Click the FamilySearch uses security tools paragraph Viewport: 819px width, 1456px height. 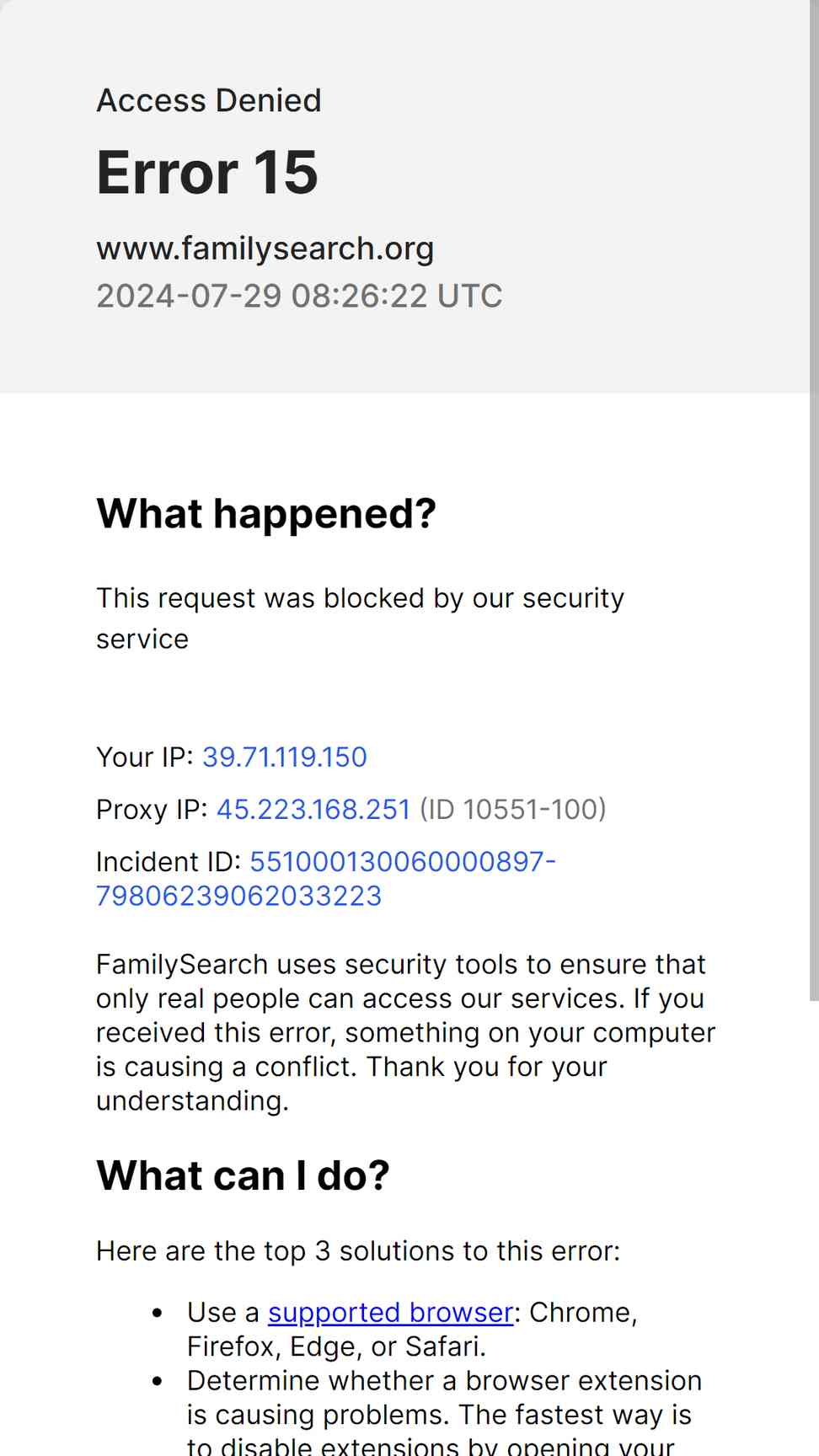pyautogui.click(x=405, y=1032)
